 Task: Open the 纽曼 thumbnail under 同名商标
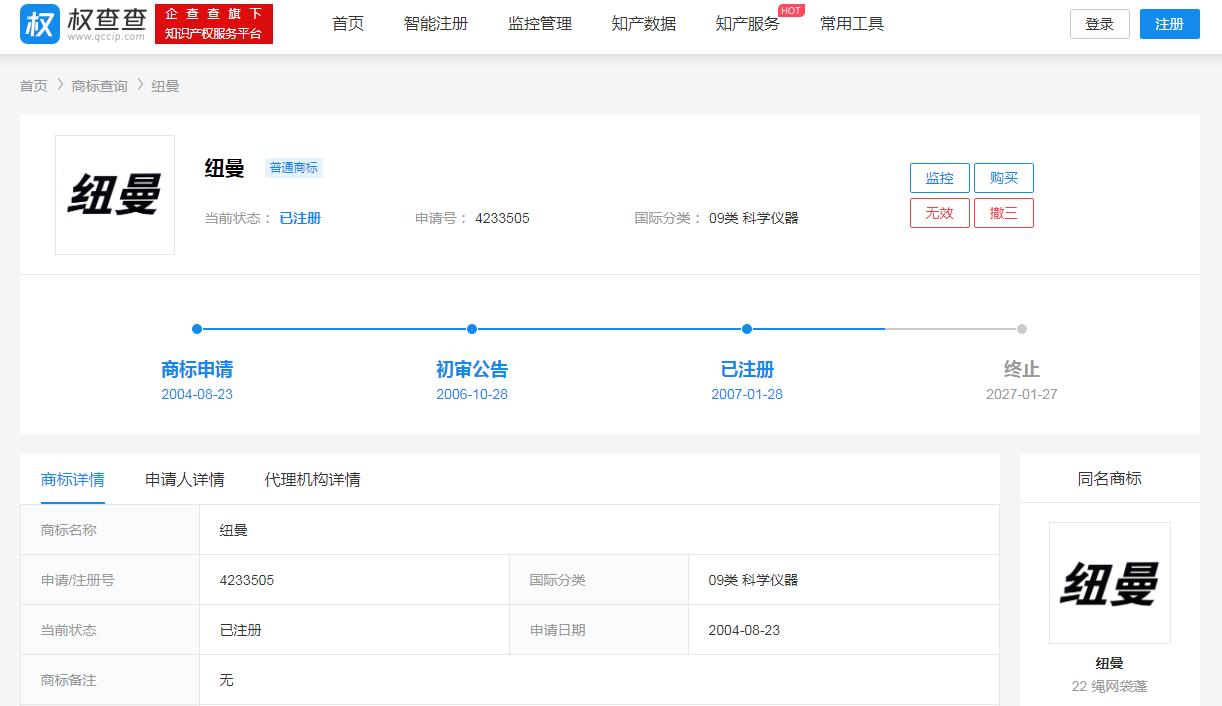[1109, 582]
